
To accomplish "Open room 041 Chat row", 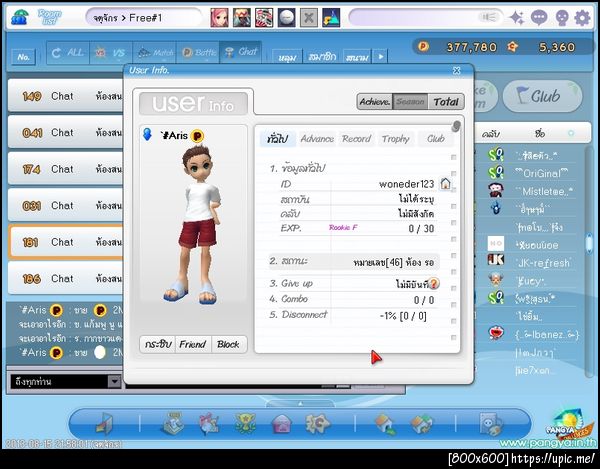I will (66, 132).
